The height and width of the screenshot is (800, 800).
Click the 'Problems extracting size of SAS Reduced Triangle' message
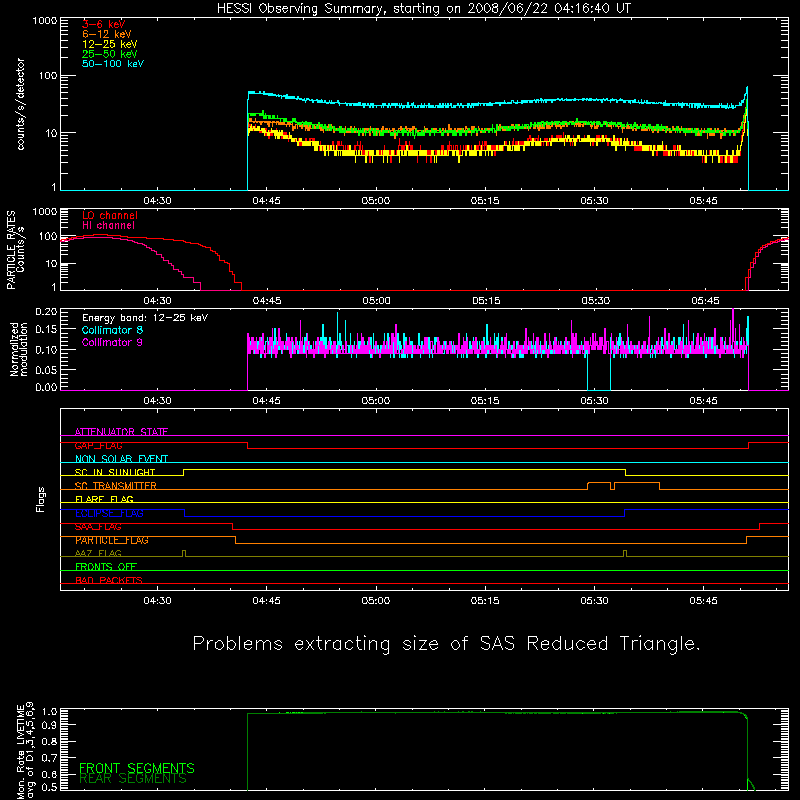point(446,644)
